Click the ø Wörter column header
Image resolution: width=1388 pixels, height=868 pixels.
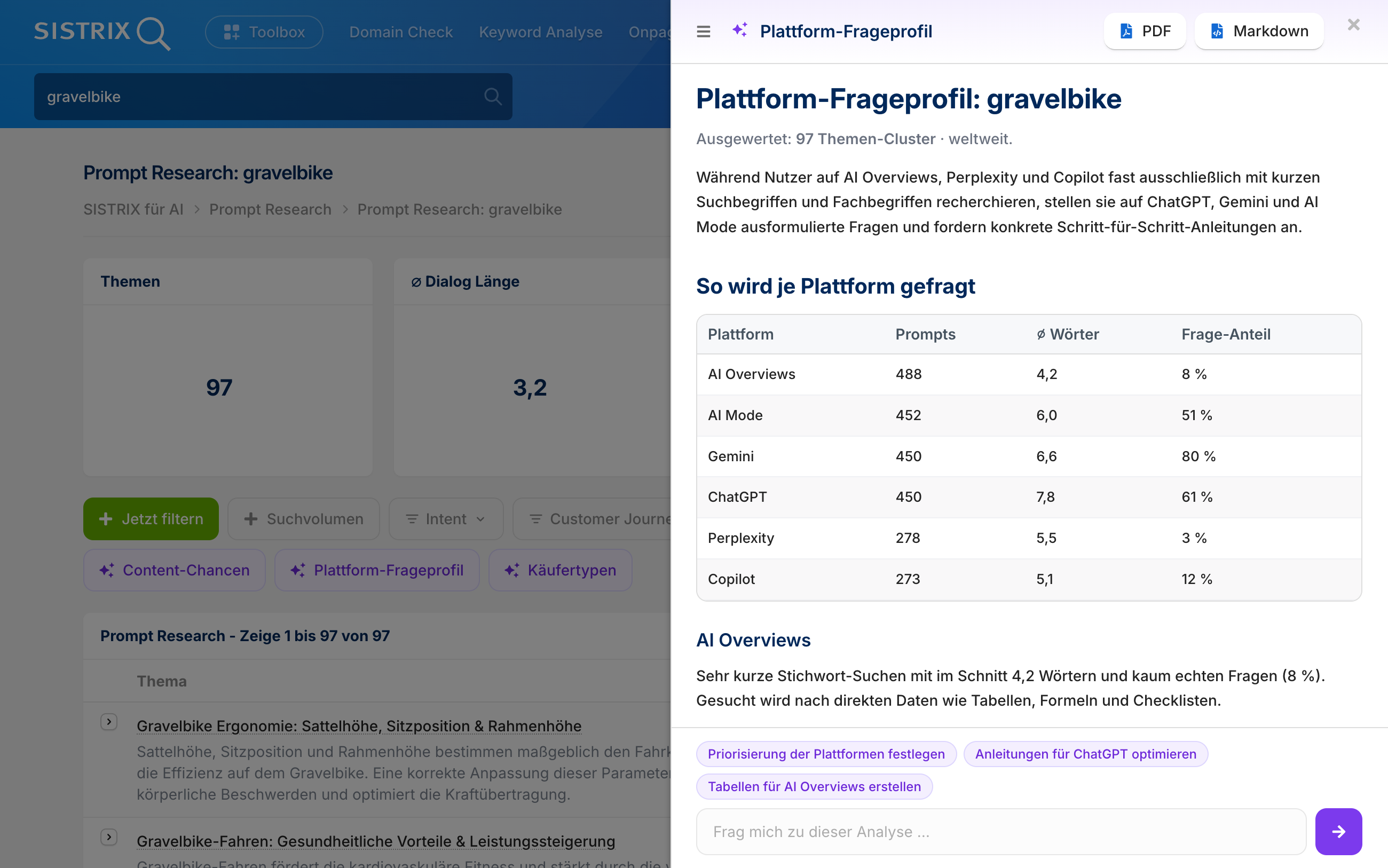tap(1068, 334)
